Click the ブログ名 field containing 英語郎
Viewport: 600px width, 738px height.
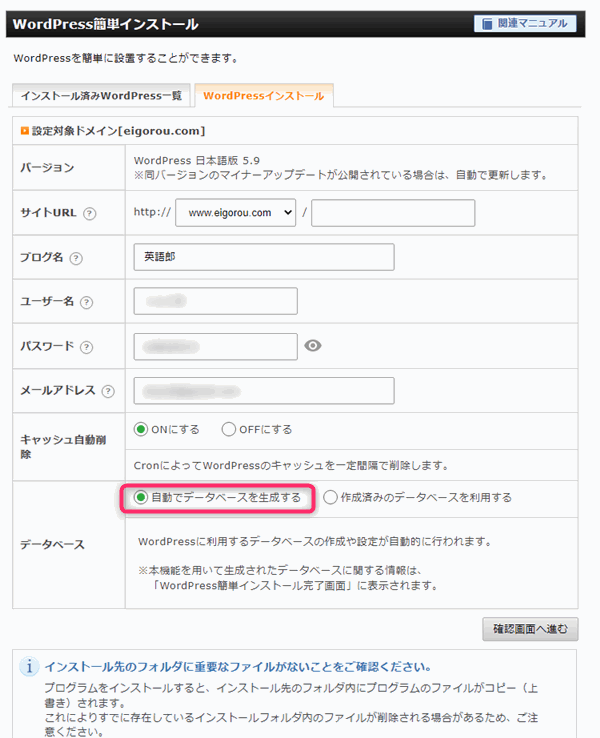coord(264,257)
